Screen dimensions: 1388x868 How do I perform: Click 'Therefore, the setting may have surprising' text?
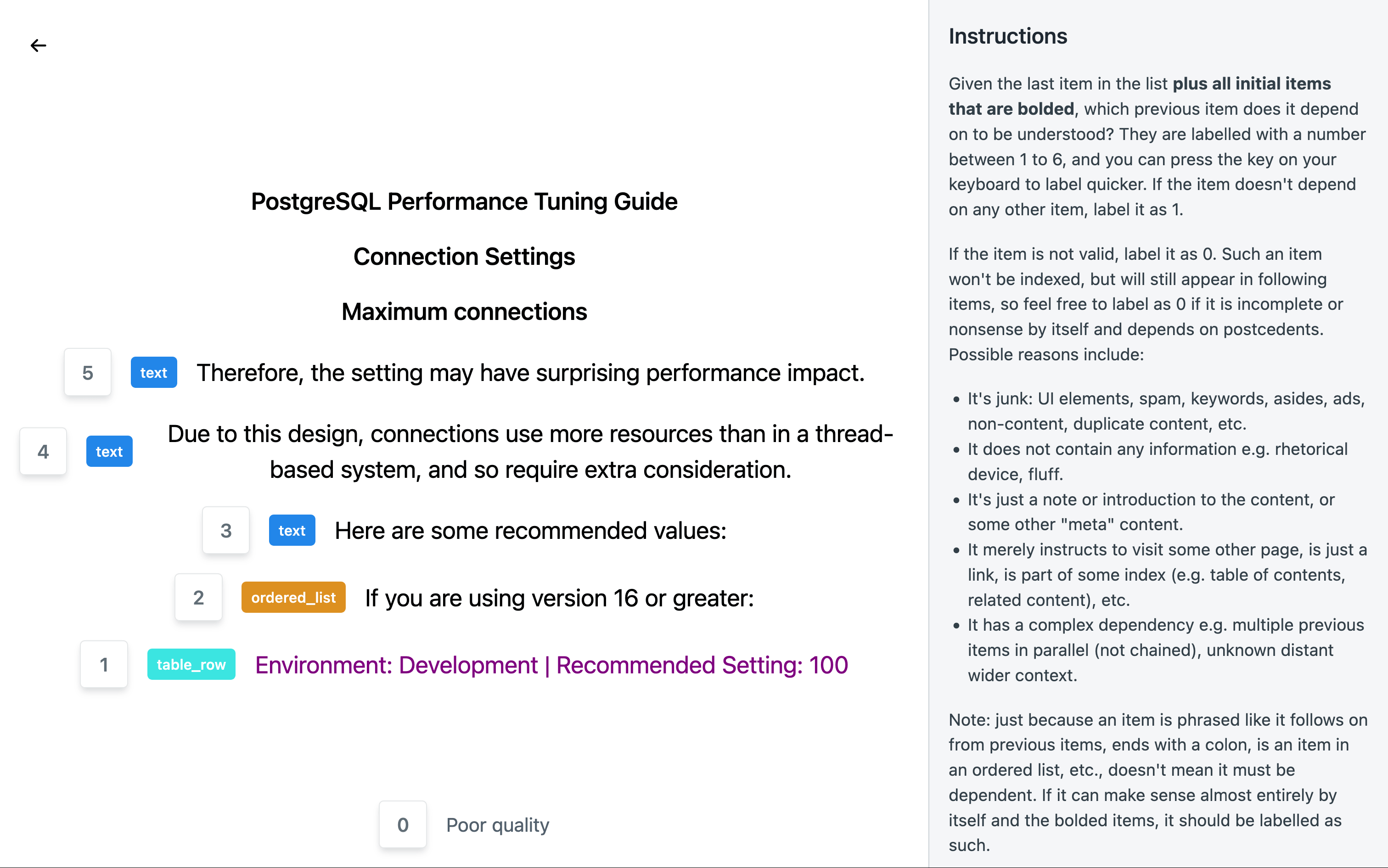(531, 373)
